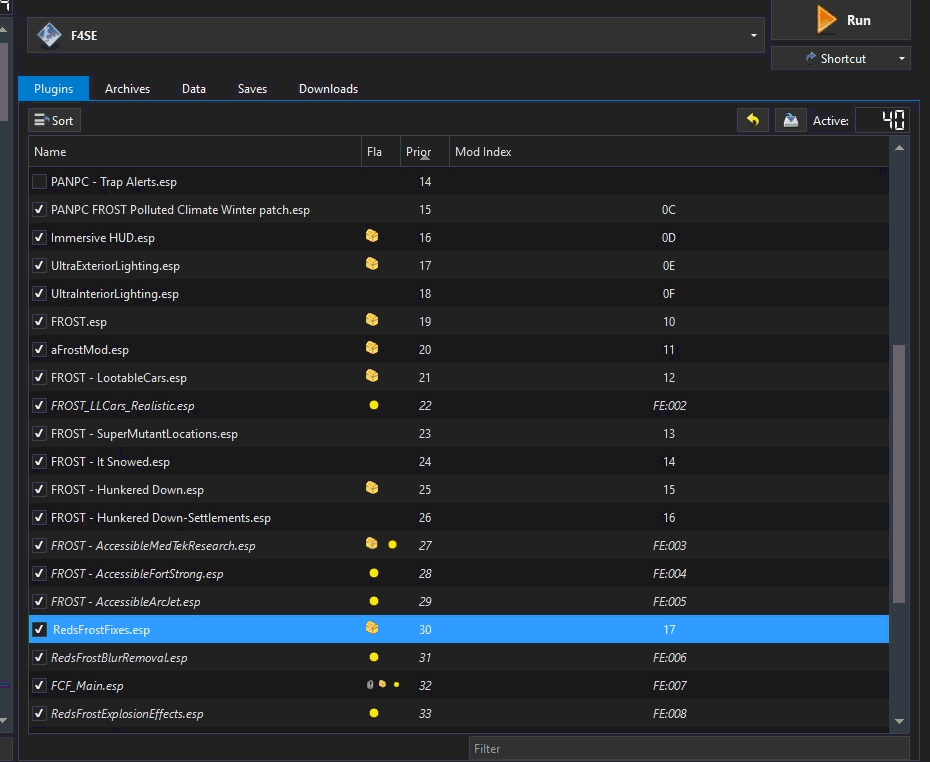Click the F4SE executable icon
This screenshot has width=930, height=762.
tap(49, 36)
